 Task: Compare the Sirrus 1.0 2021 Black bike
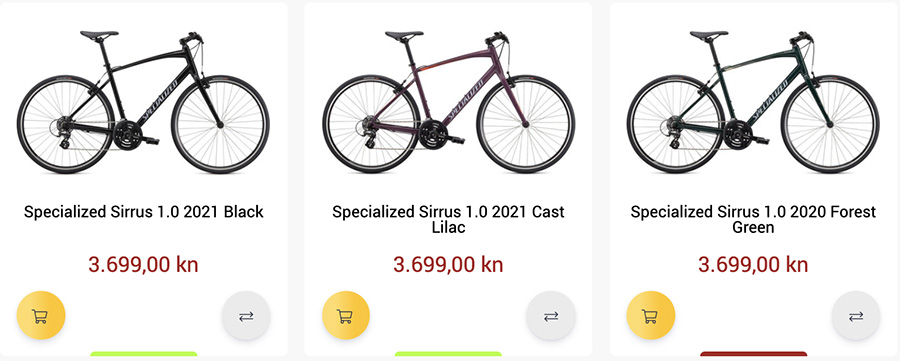[x=246, y=316]
